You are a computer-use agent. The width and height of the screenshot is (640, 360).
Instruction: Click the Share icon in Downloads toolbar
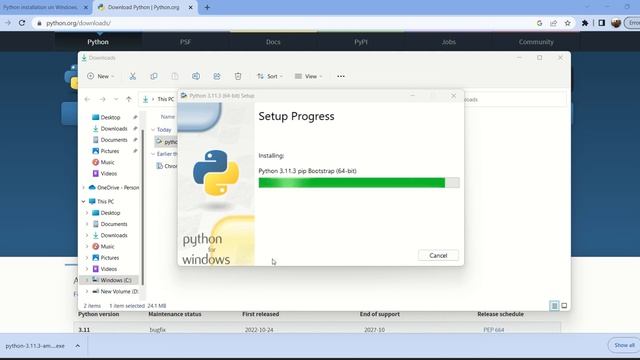coord(217,76)
